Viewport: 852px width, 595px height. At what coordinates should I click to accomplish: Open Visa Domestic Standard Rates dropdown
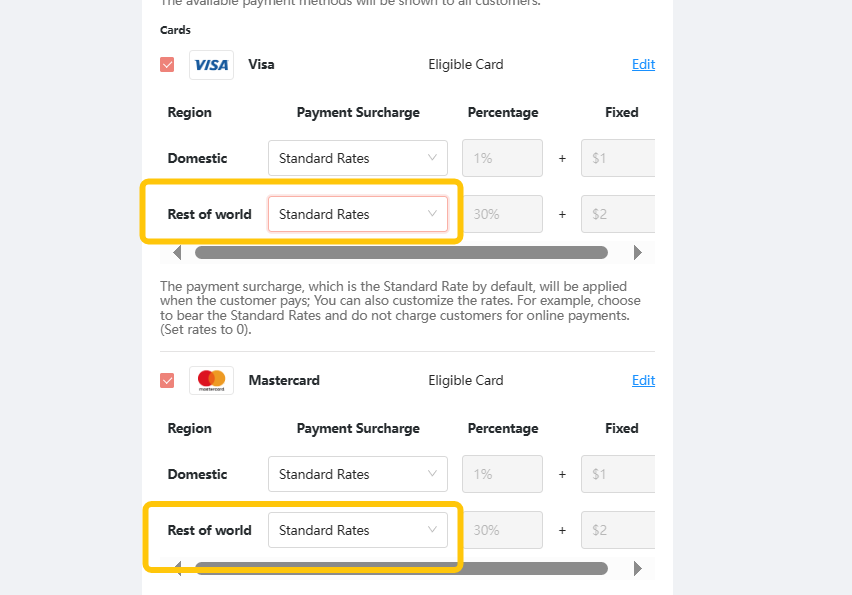pyautogui.click(x=358, y=158)
